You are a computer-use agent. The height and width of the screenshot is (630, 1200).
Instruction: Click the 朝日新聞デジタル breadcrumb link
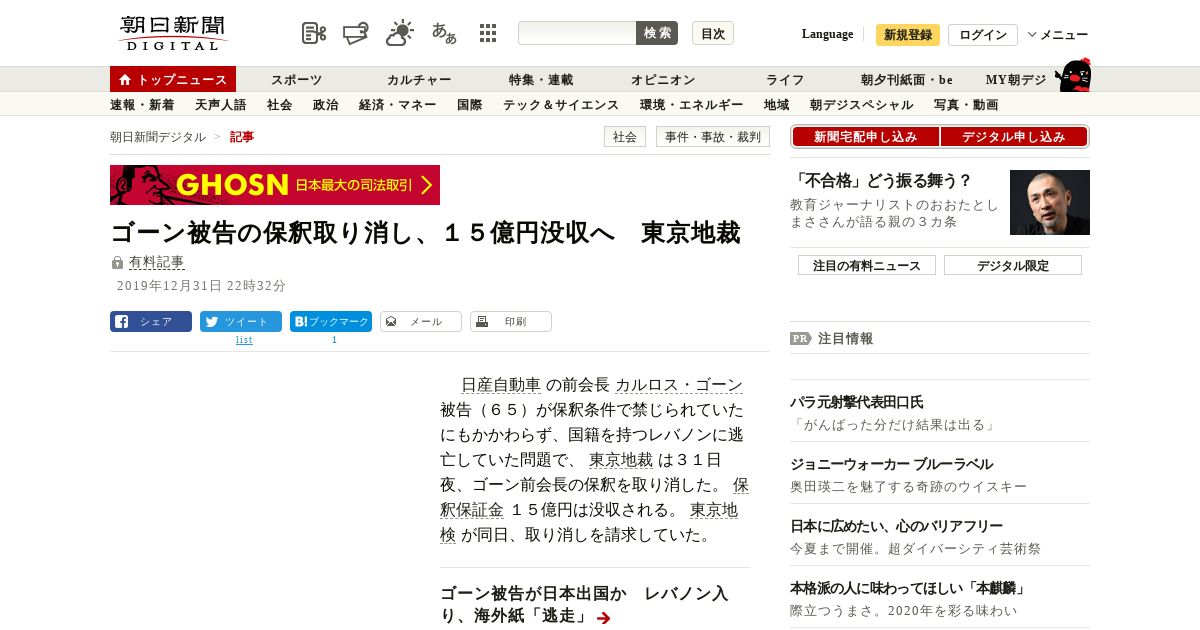coord(158,137)
